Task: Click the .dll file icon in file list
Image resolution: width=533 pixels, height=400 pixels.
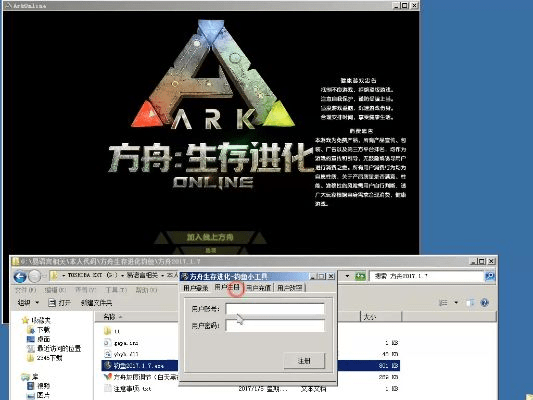Action: [x=107, y=354]
